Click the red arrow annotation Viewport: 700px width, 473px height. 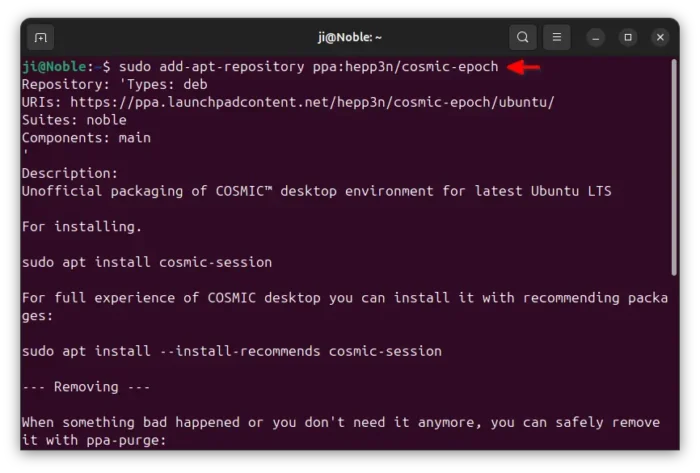[524, 67]
